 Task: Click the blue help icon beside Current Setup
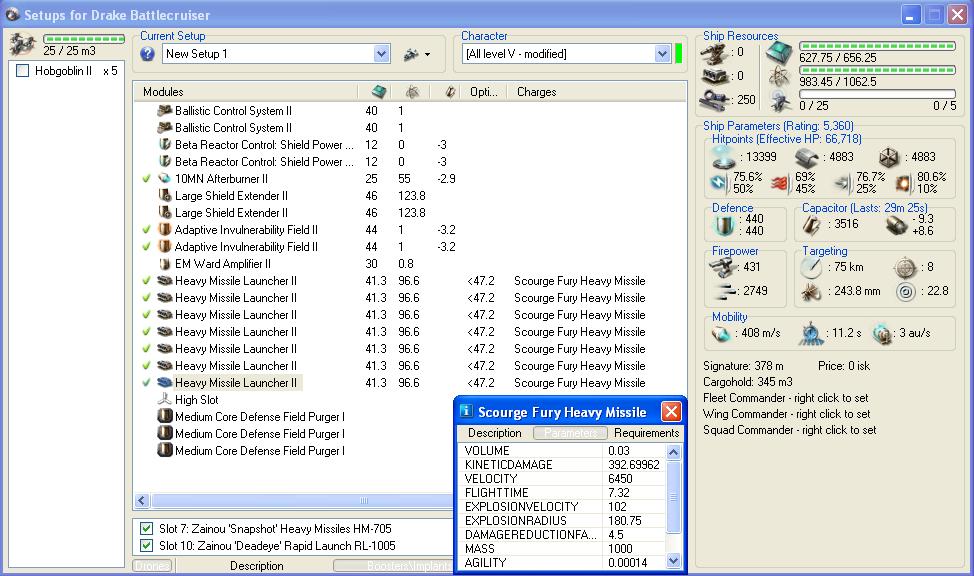click(148, 54)
